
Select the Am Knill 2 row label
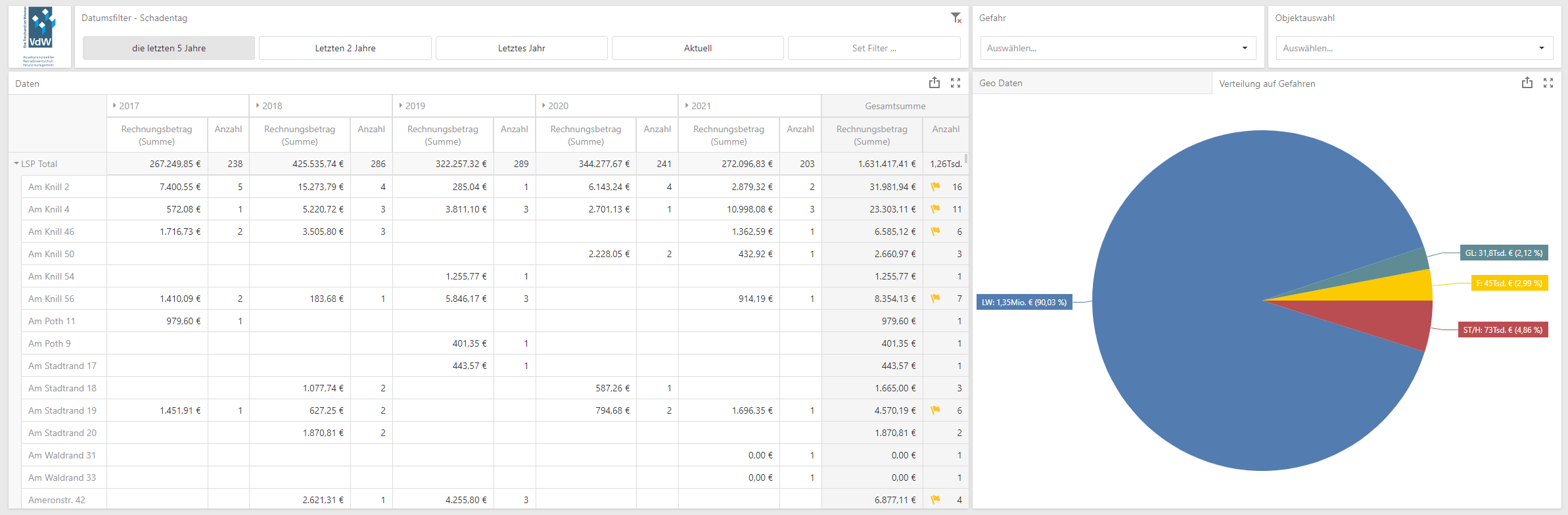49,187
